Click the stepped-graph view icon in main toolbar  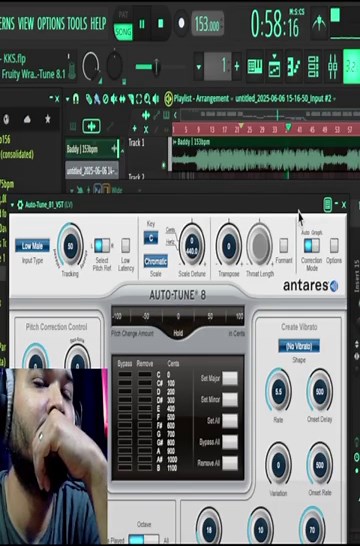coord(275,66)
